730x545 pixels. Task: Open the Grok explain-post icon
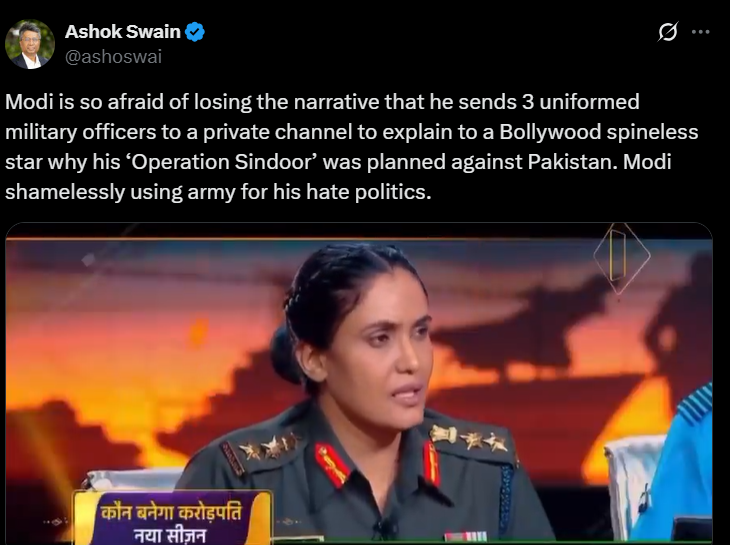click(x=668, y=32)
